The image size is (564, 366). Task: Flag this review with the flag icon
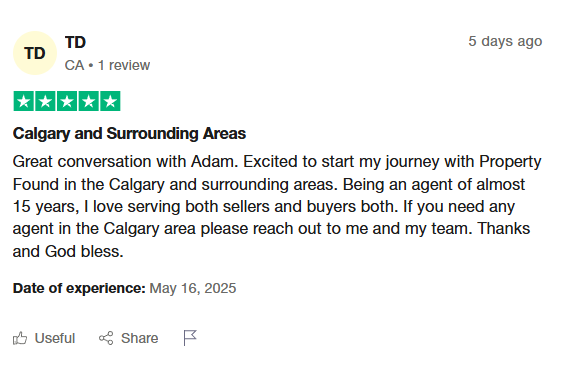tap(190, 338)
